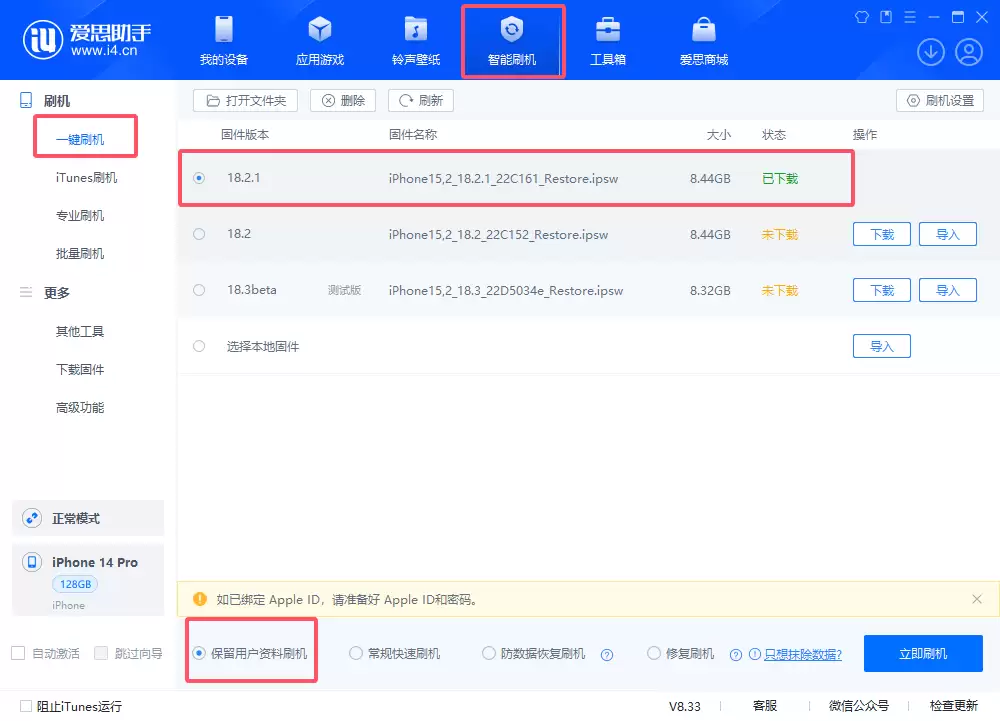Viewport: 1000px width, 721px height.
Task: Go to 下载固件 sidebar item
Action: click(x=80, y=370)
